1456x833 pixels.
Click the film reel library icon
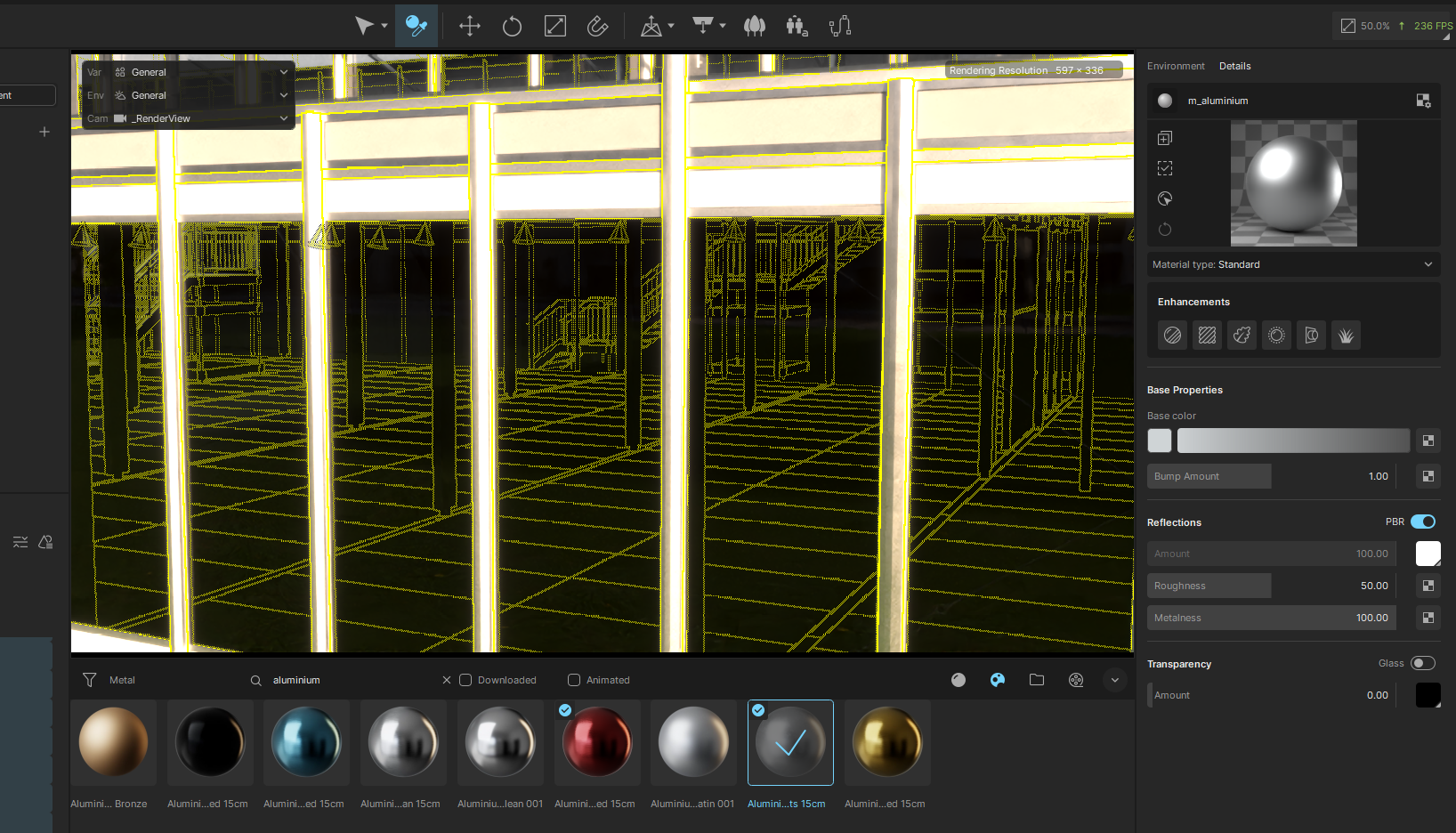(x=1076, y=680)
